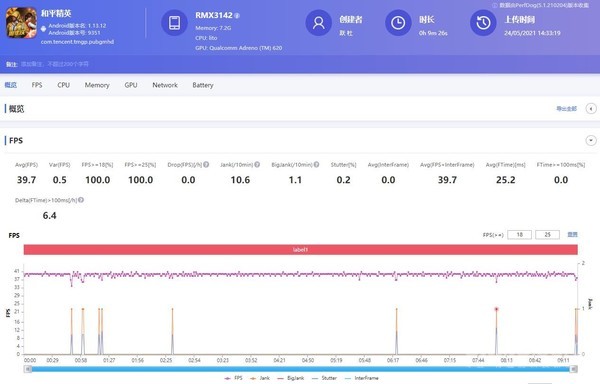Screen dimensions: 600x384
Task: Switch to the Battery tab
Action: click(203, 85)
